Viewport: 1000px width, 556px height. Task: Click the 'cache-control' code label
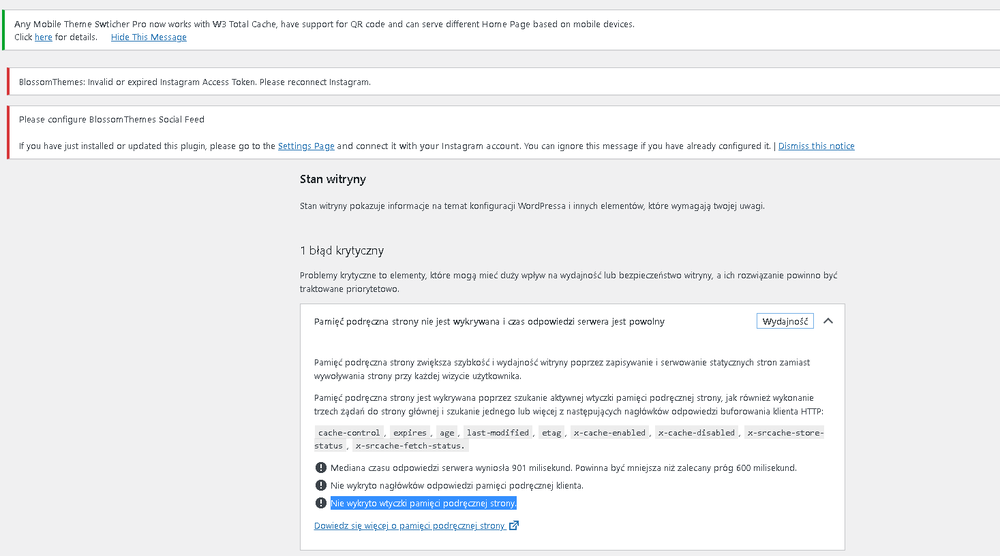pos(349,432)
